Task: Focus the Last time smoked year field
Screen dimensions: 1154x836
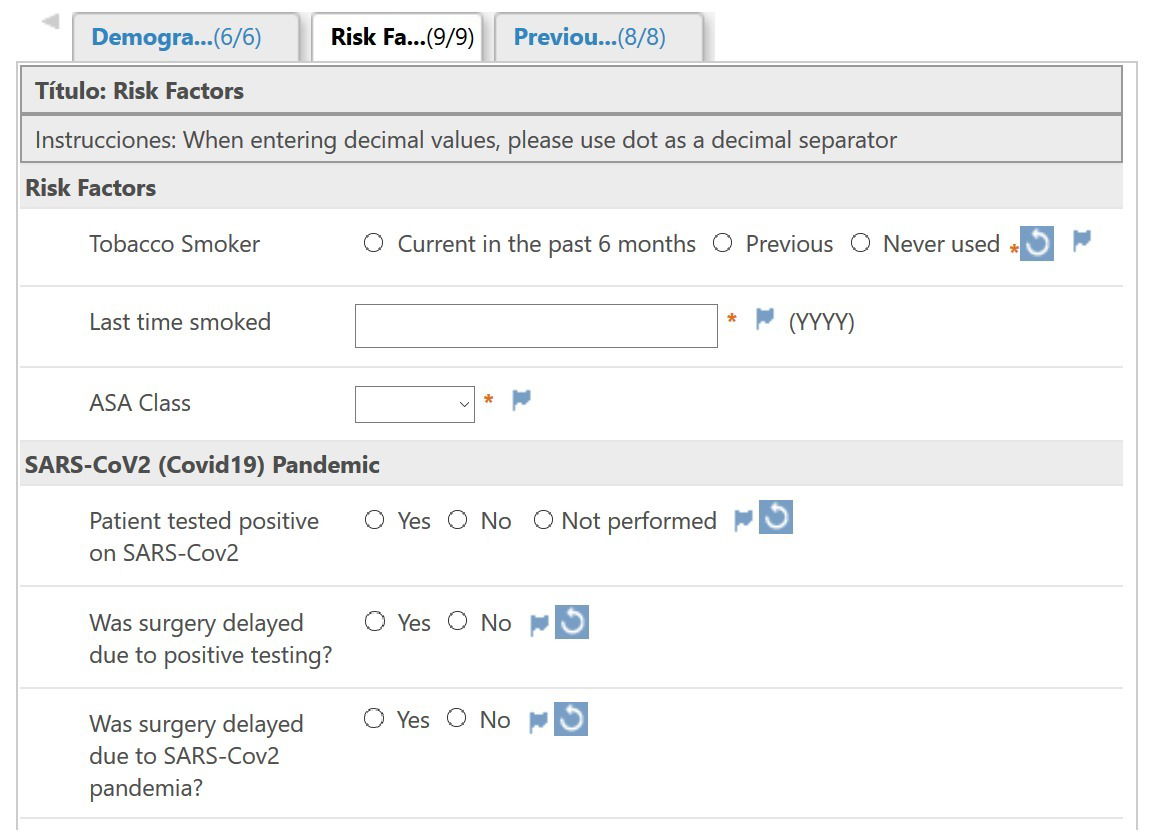Action: coord(536,325)
